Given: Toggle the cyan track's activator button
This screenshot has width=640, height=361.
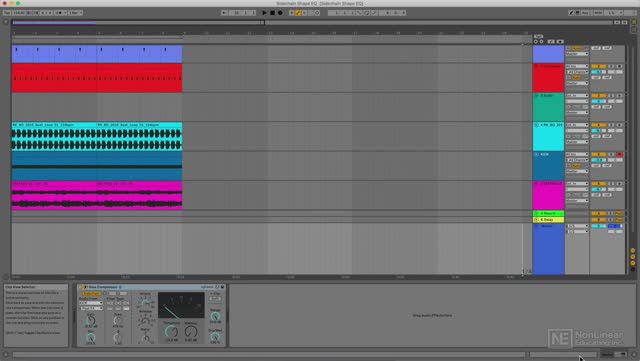Looking at the screenshot, I should tap(599, 125).
